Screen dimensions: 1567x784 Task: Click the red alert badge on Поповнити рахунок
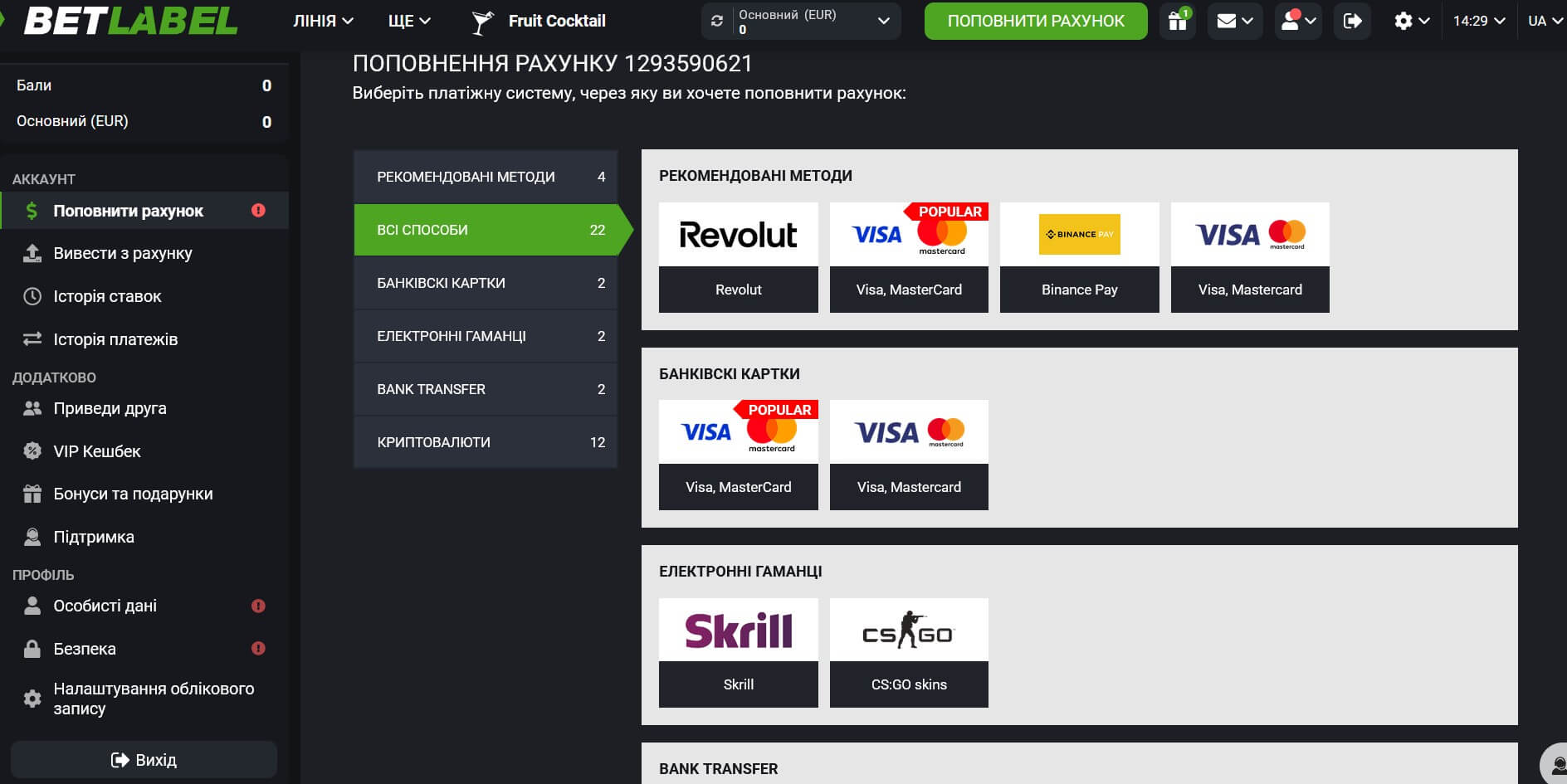[x=258, y=211]
